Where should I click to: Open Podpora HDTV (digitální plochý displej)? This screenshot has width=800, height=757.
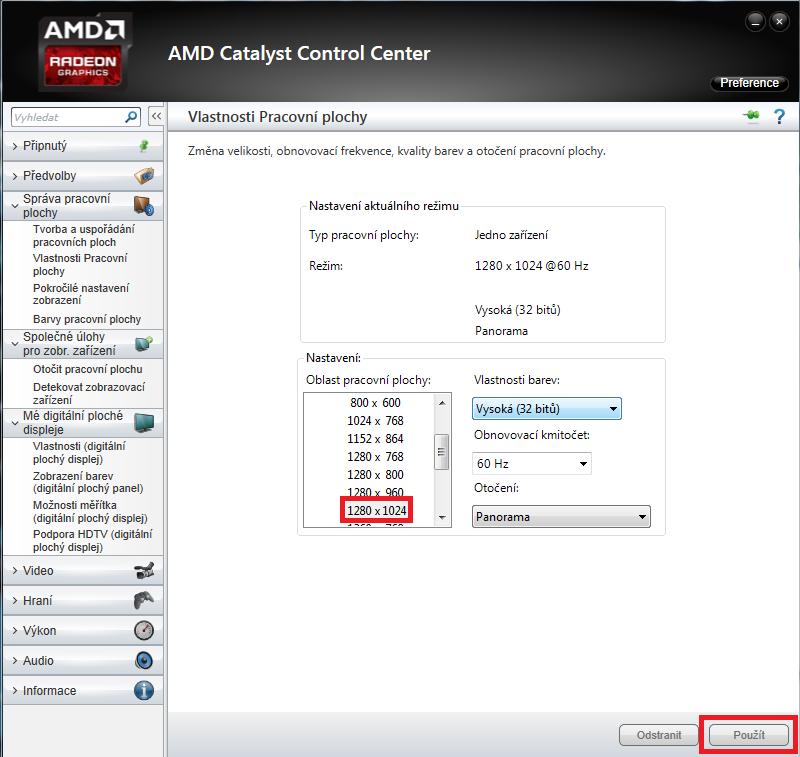point(92,541)
